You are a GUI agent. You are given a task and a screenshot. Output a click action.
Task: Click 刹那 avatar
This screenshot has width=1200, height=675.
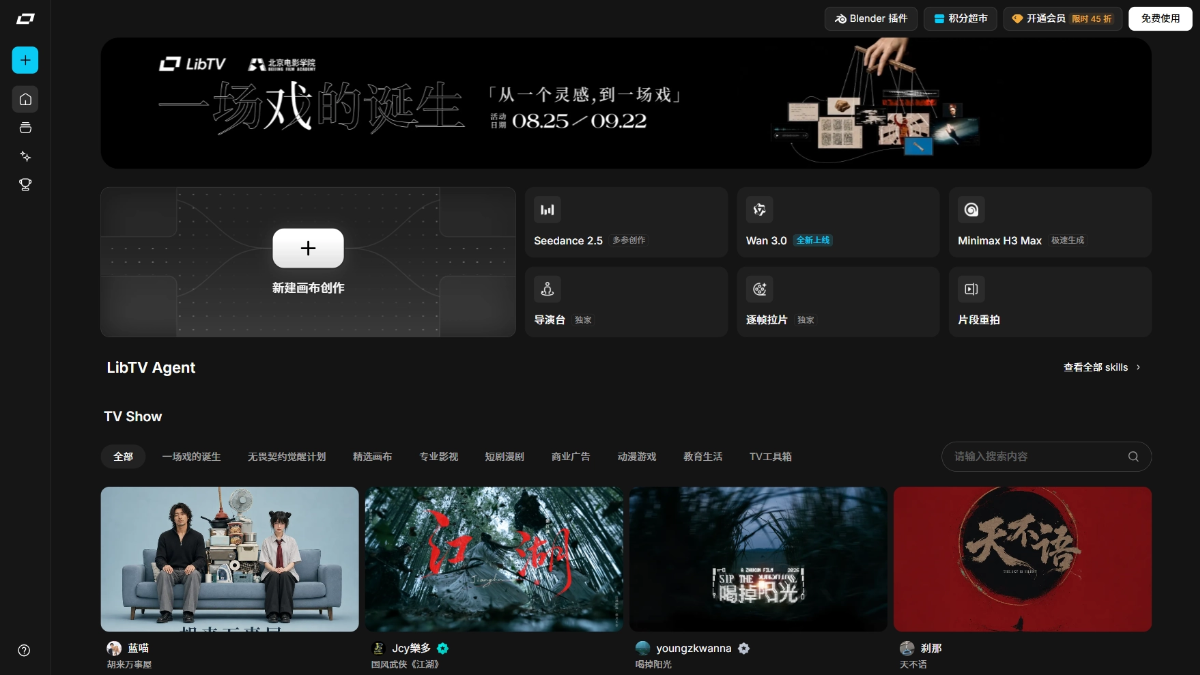[x=907, y=648]
